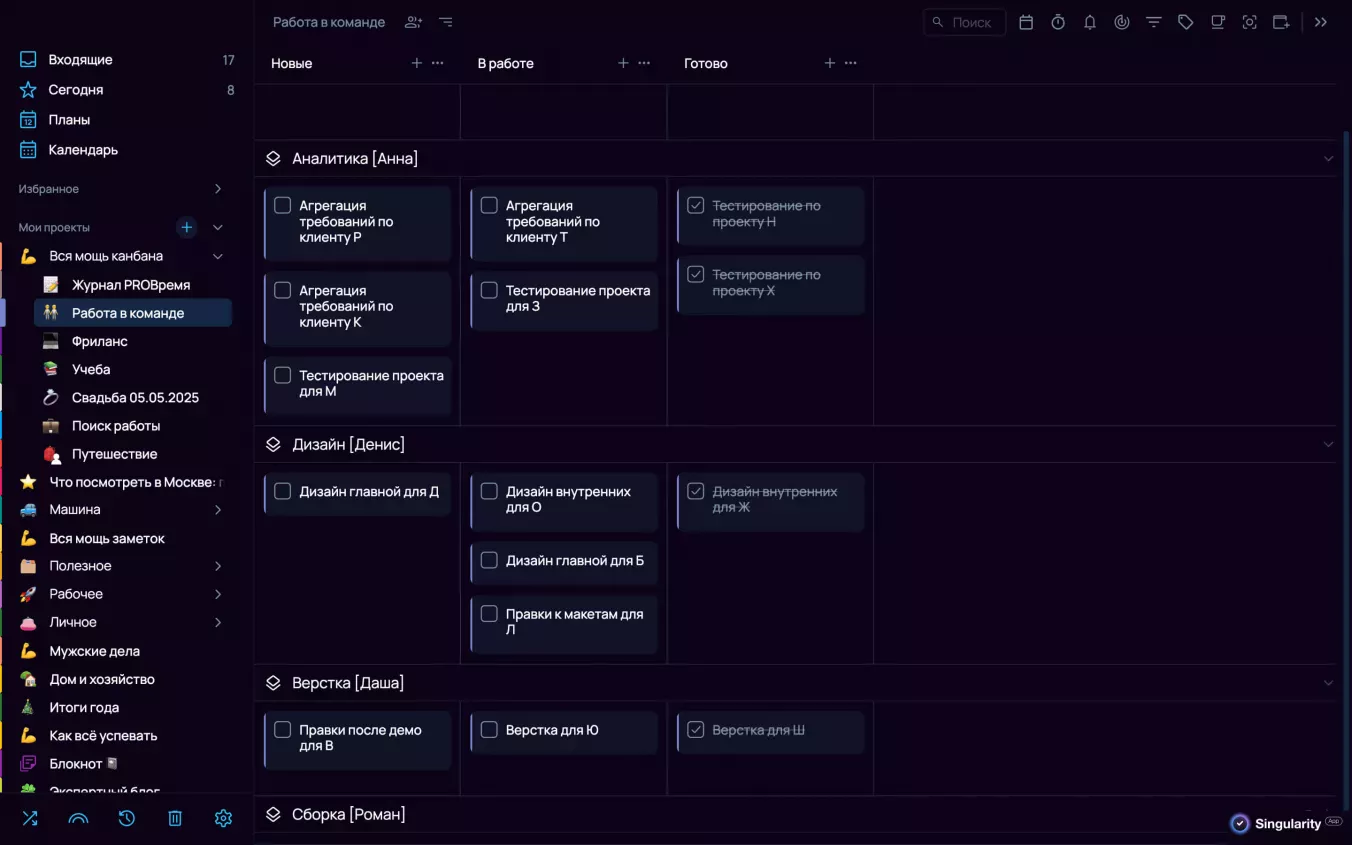Click the share people icon near project title
This screenshot has height=845, width=1352.
coord(413,22)
